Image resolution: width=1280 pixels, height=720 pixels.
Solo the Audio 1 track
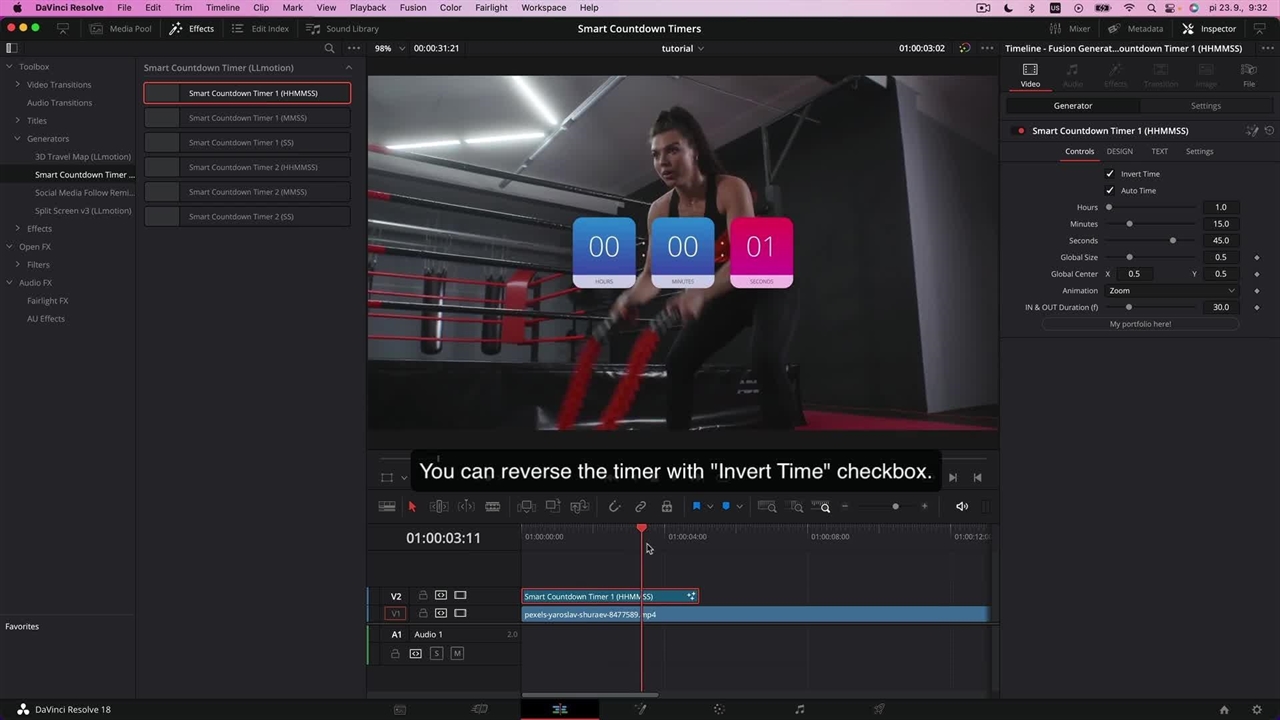click(436, 653)
